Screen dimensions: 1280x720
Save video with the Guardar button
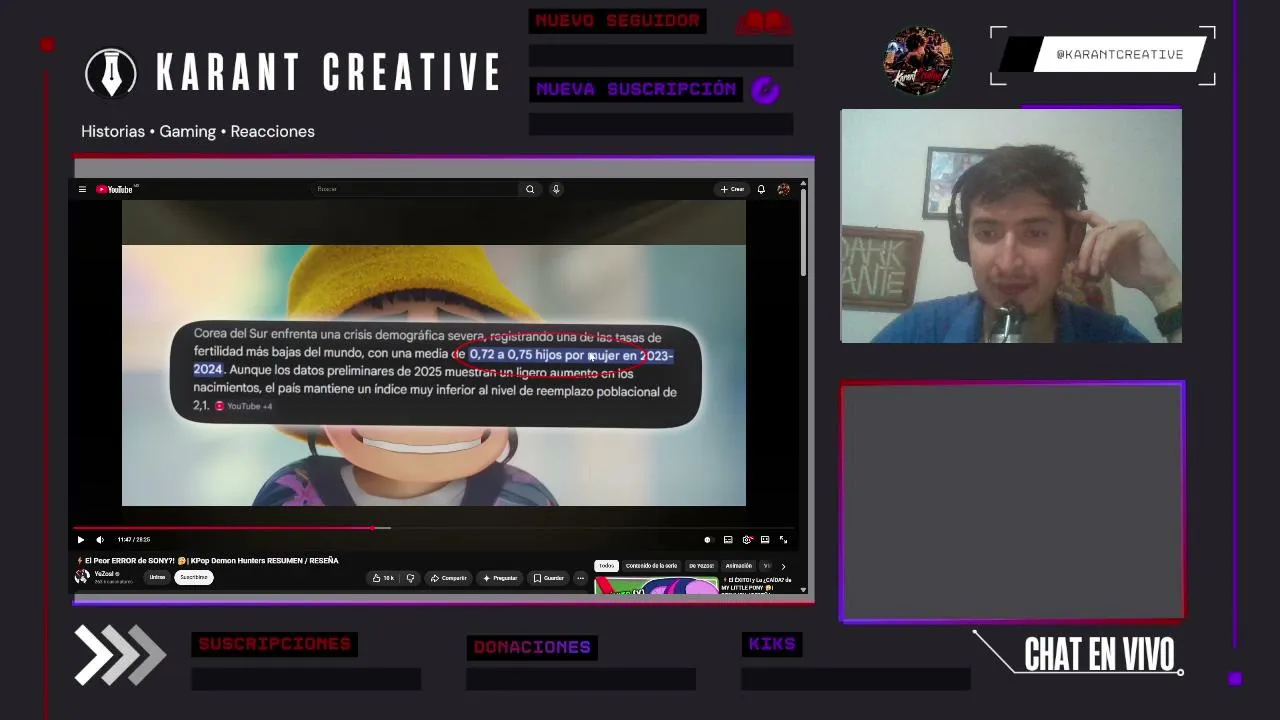click(x=549, y=578)
